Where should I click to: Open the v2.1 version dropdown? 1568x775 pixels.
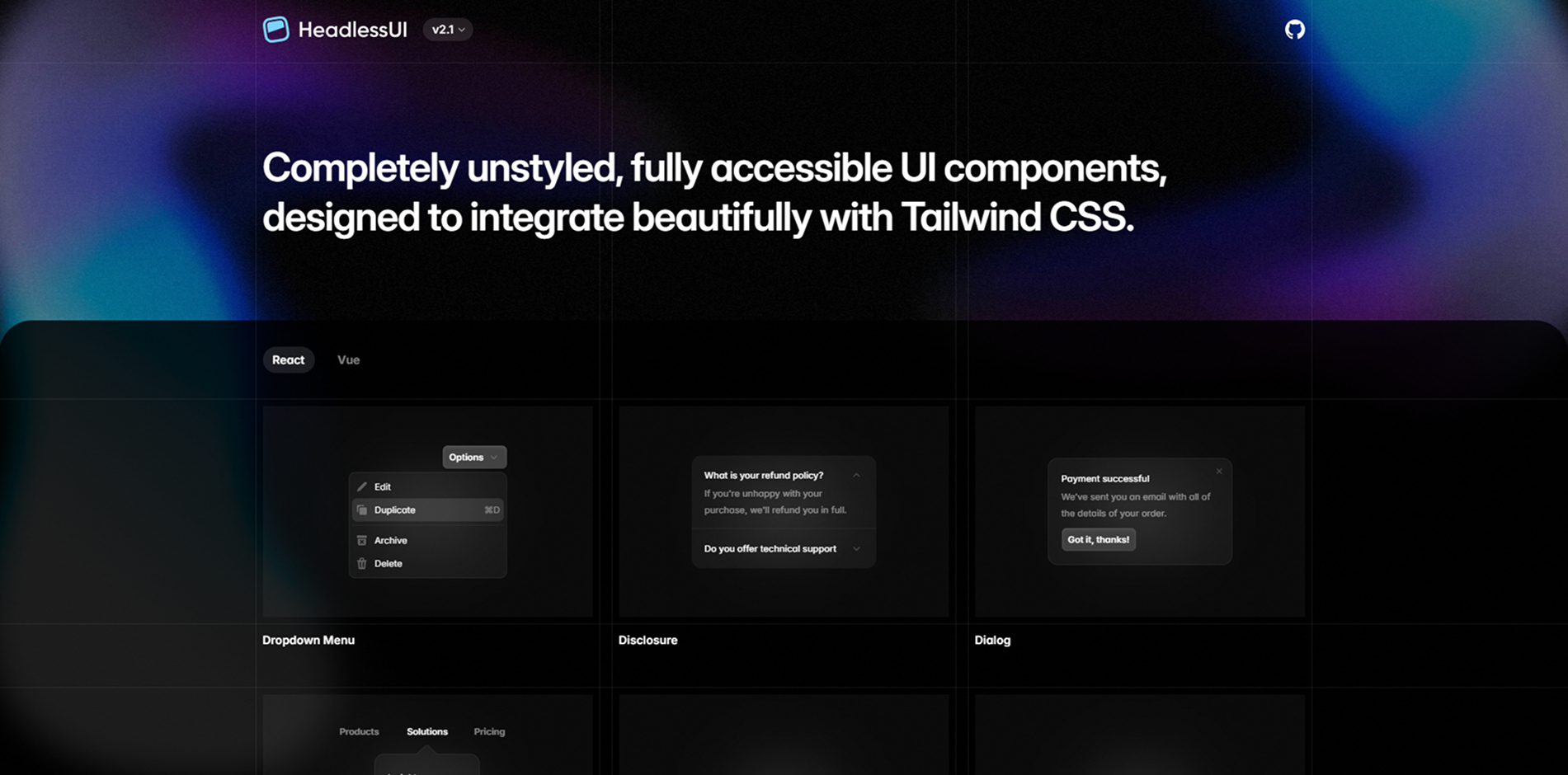pos(448,30)
